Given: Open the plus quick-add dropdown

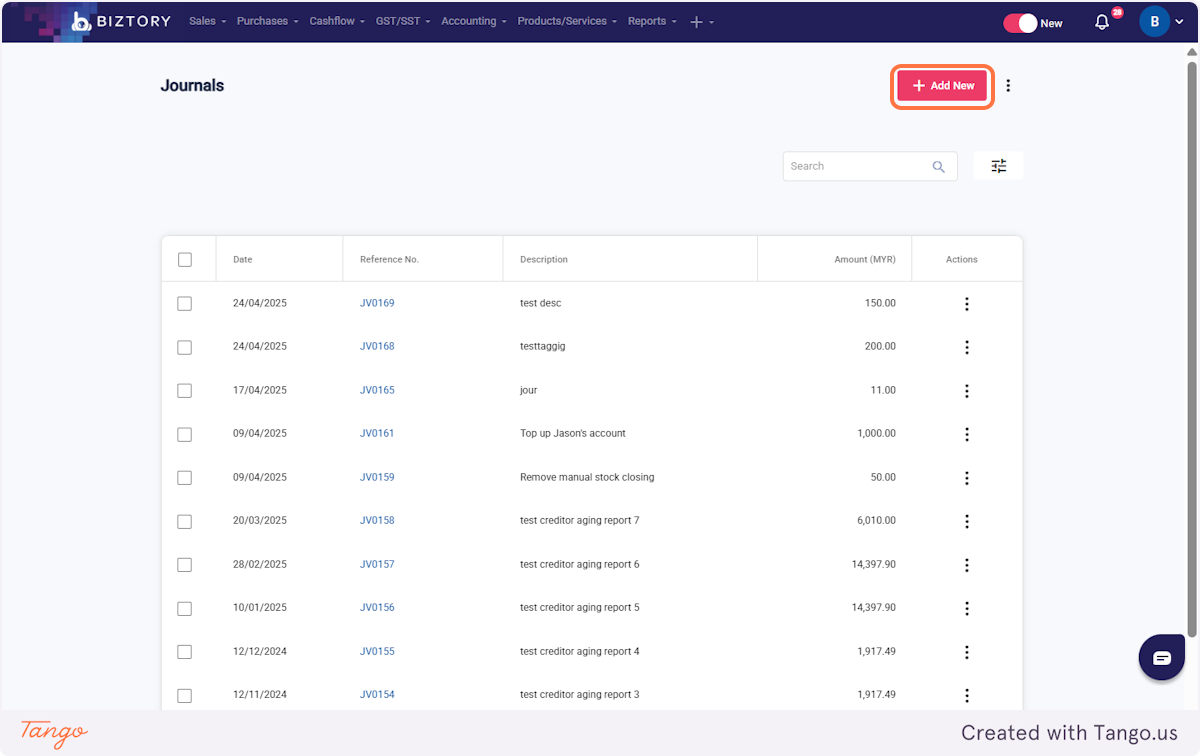Looking at the screenshot, I should 702,22.
